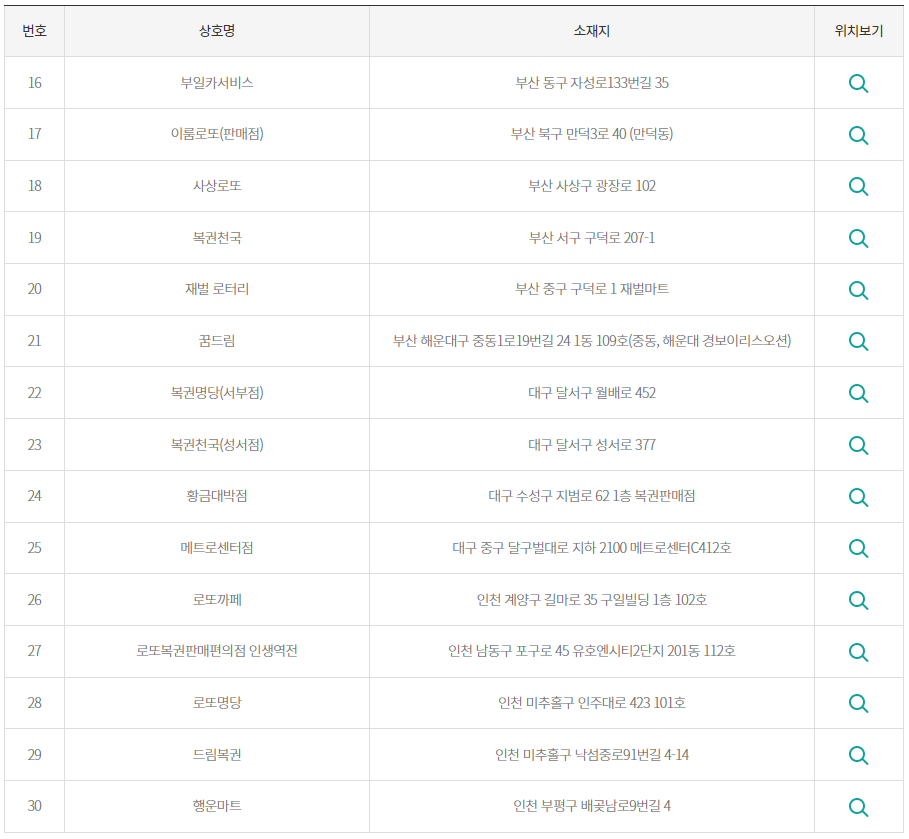View location of 사상로또
909x839 pixels.
coord(858,187)
